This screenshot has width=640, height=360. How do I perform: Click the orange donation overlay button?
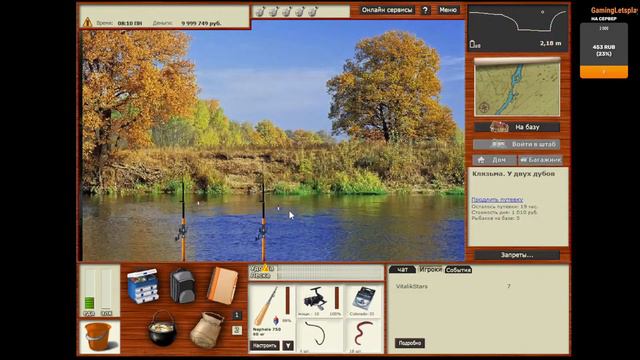604,72
